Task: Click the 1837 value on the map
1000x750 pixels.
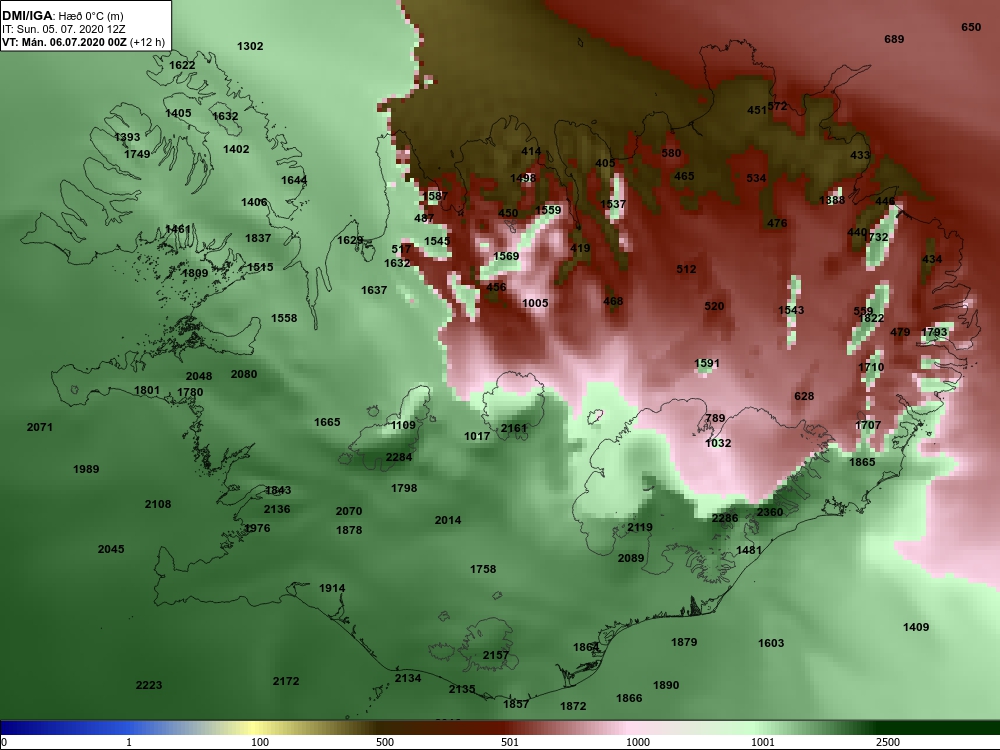Action: coord(258,238)
